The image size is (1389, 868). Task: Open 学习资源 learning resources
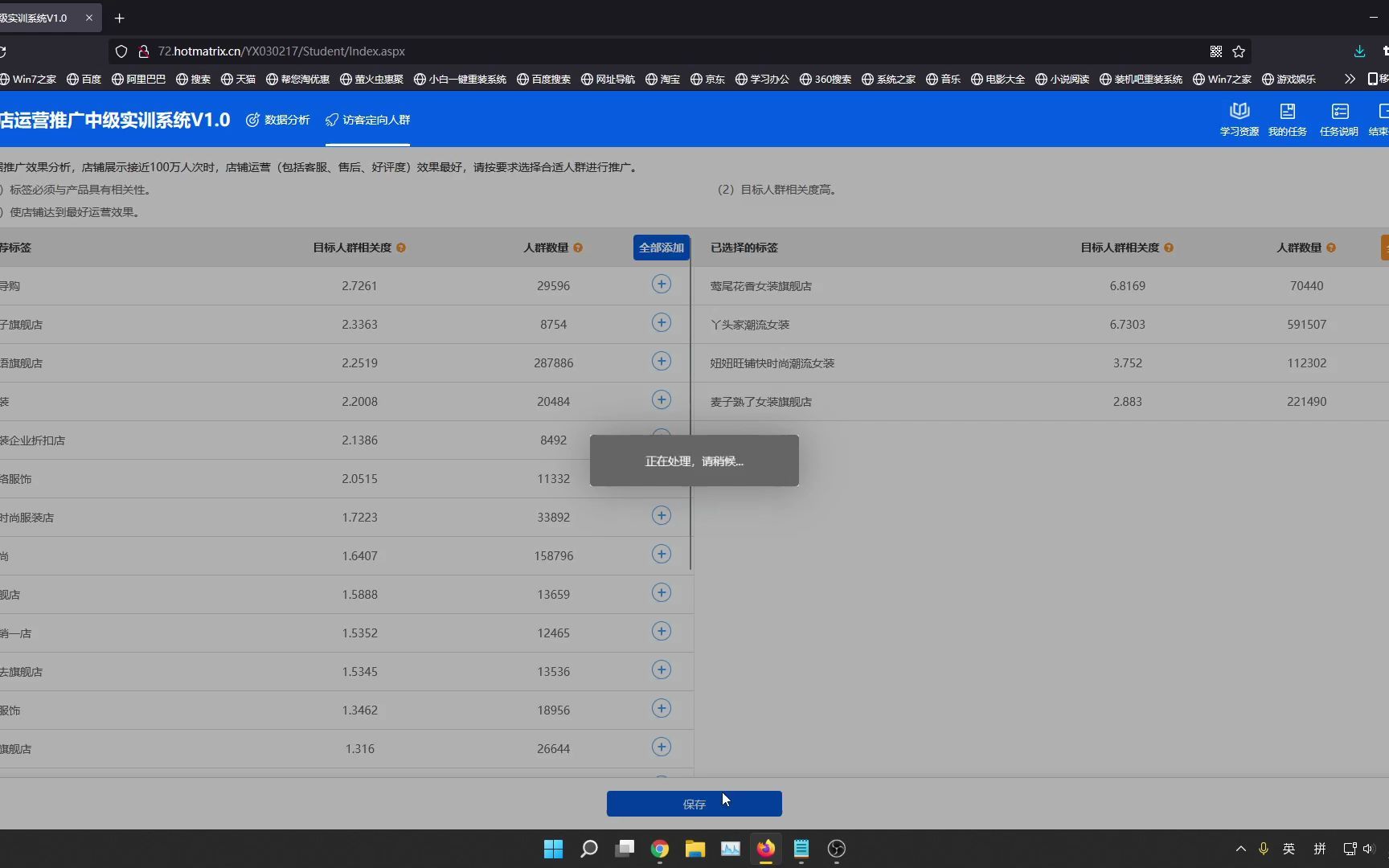1239,119
